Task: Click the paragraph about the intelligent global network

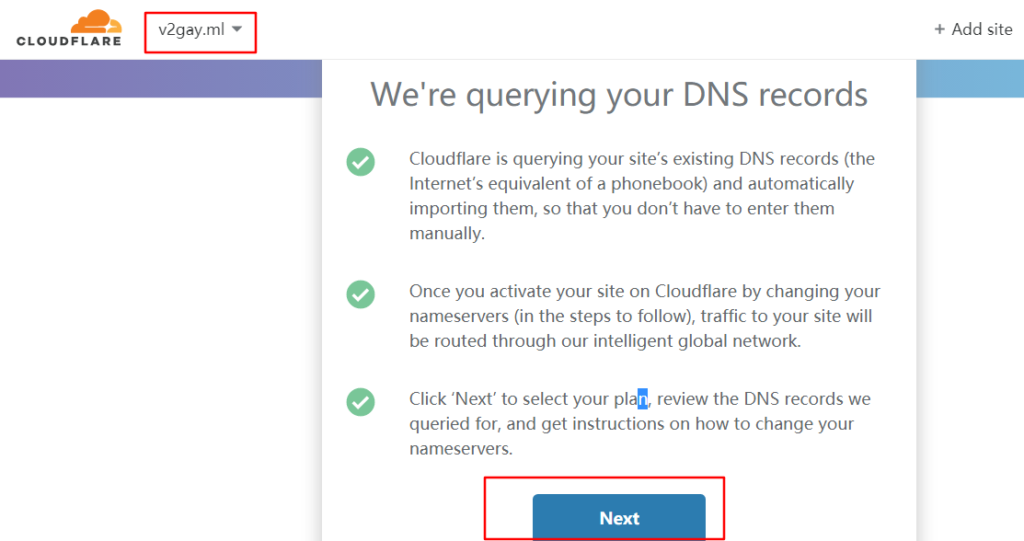Action: 644,316
